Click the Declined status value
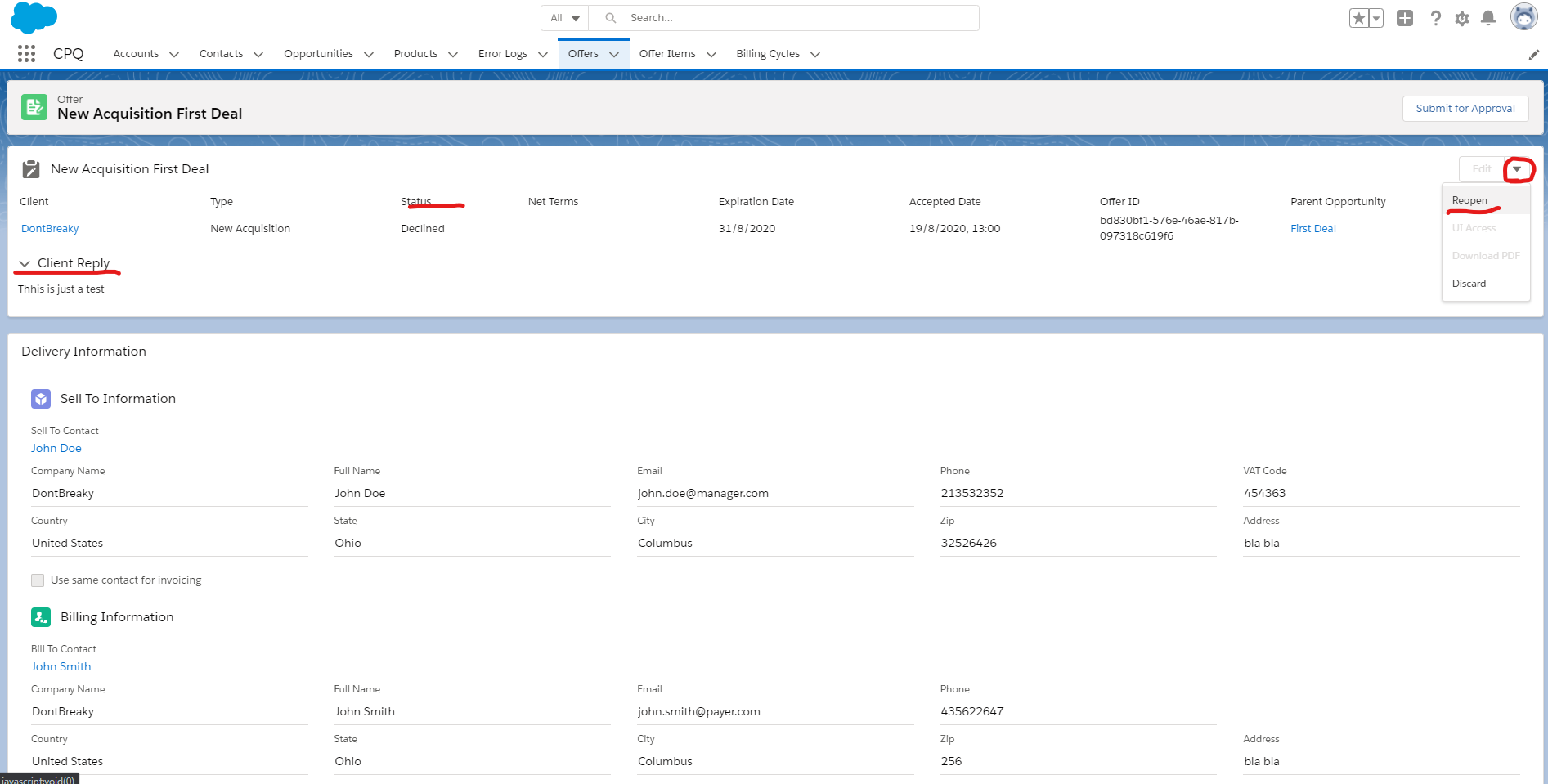The width and height of the screenshot is (1548, 784). click(x=423, y=229)
